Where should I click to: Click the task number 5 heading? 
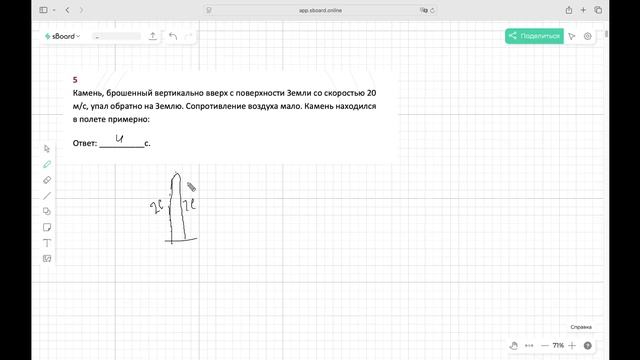(x=75, y=80)
